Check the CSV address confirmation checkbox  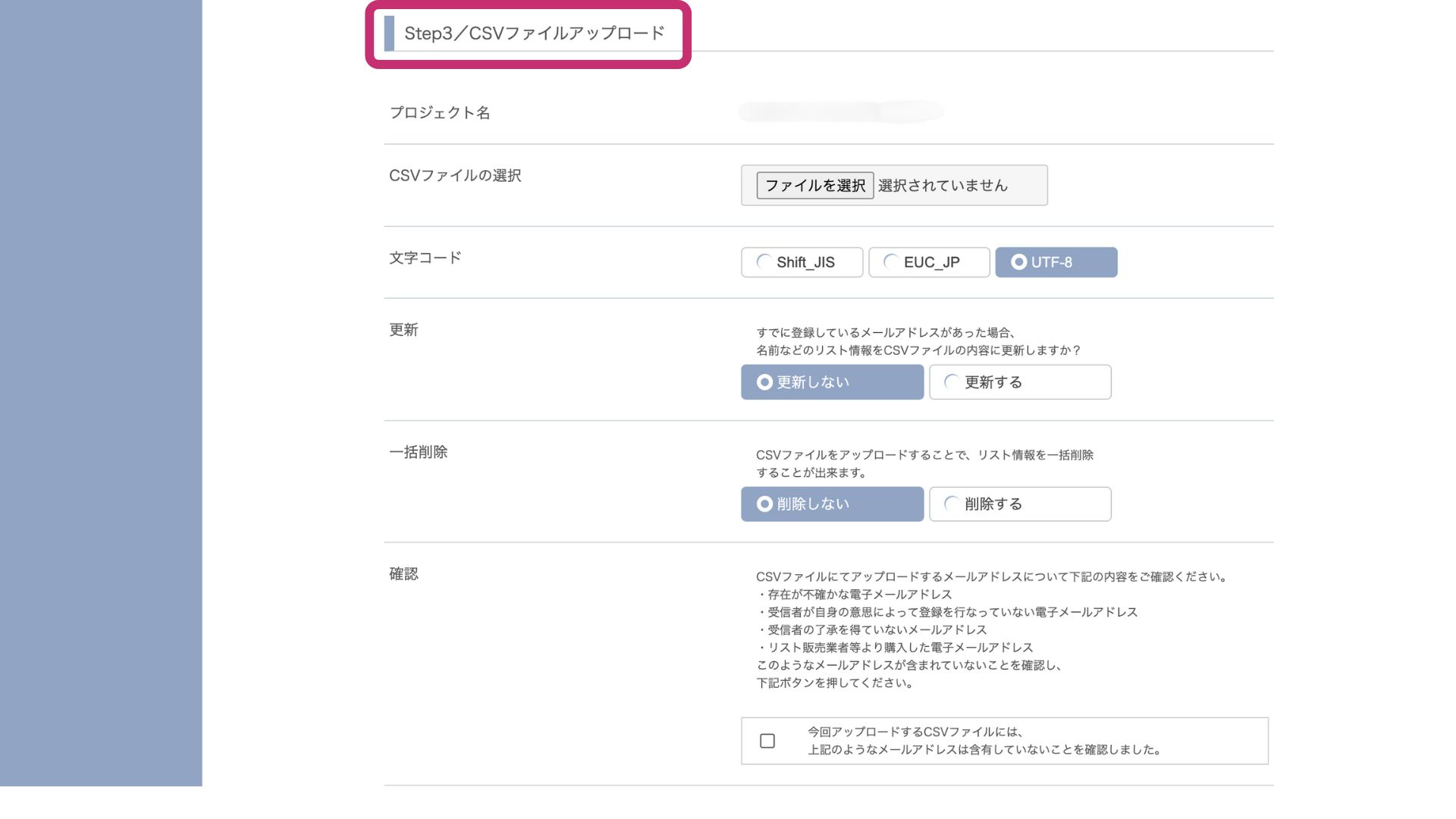[767, 741]
